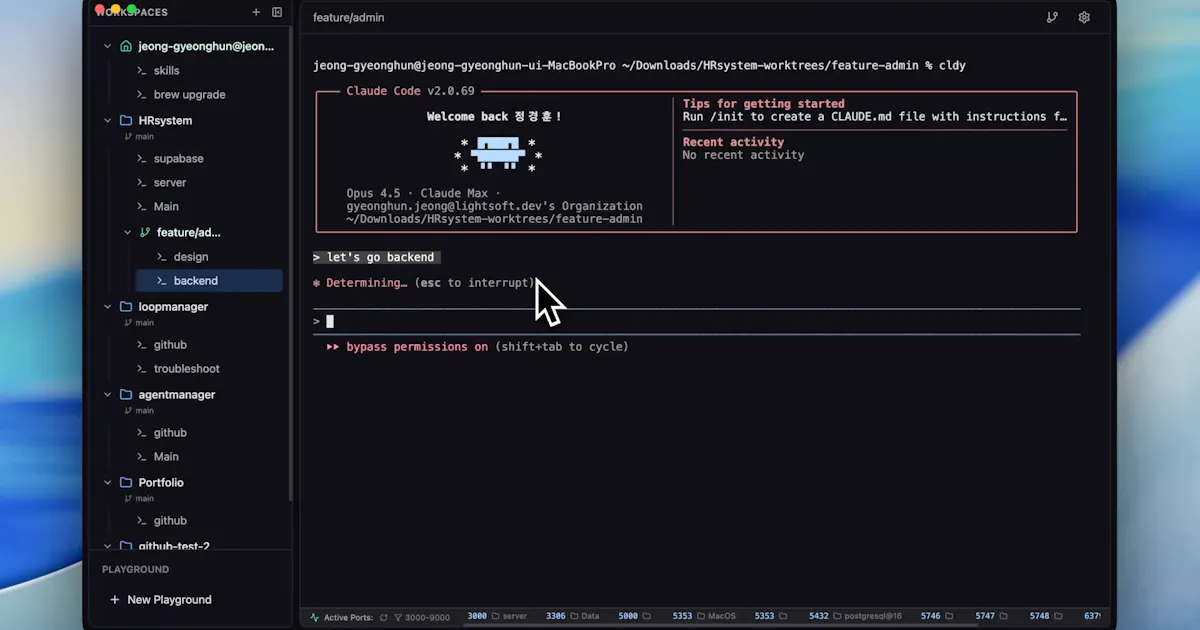Collapse Portfolio workspace chevron
Image resolution: width=1200 pixels, height=630 pixels.
pos(108,482)
